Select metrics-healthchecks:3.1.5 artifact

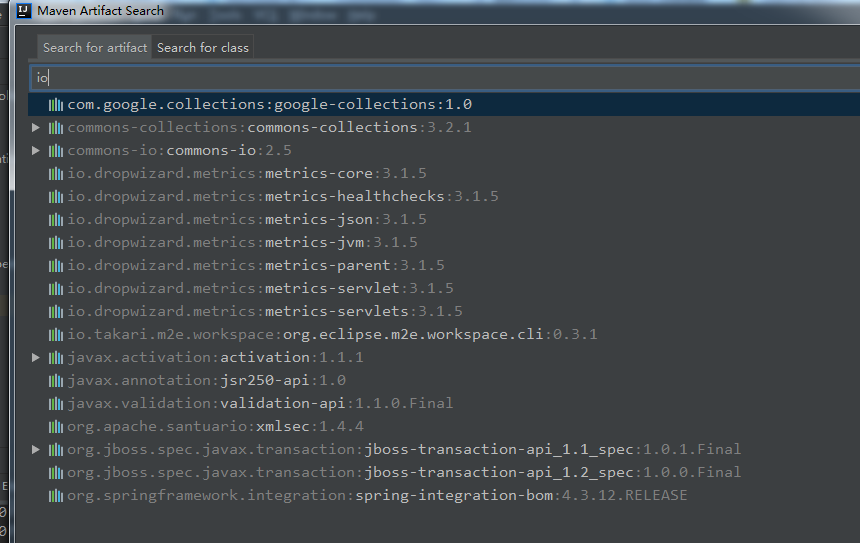(x=282, y=196)
